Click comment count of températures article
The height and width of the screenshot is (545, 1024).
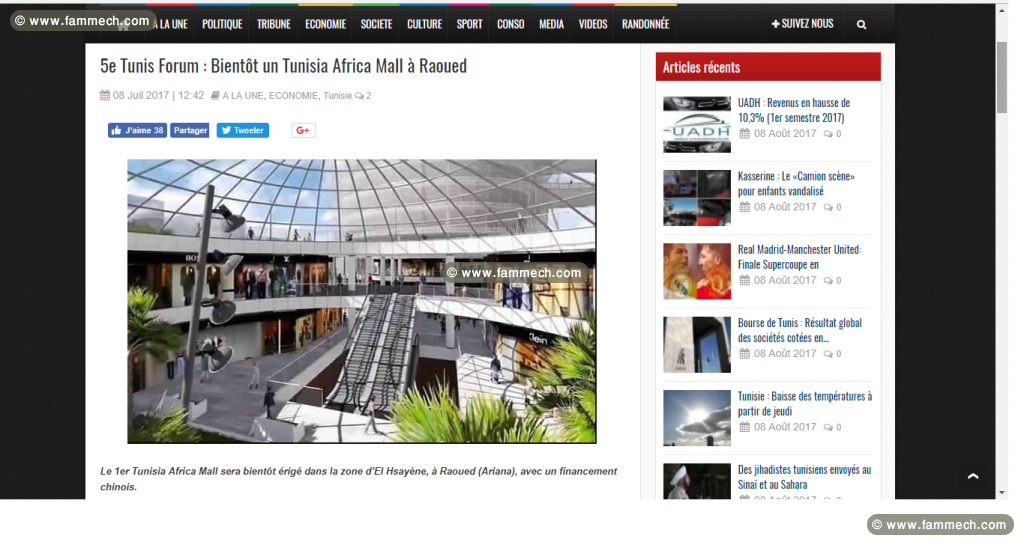(833, 428)
